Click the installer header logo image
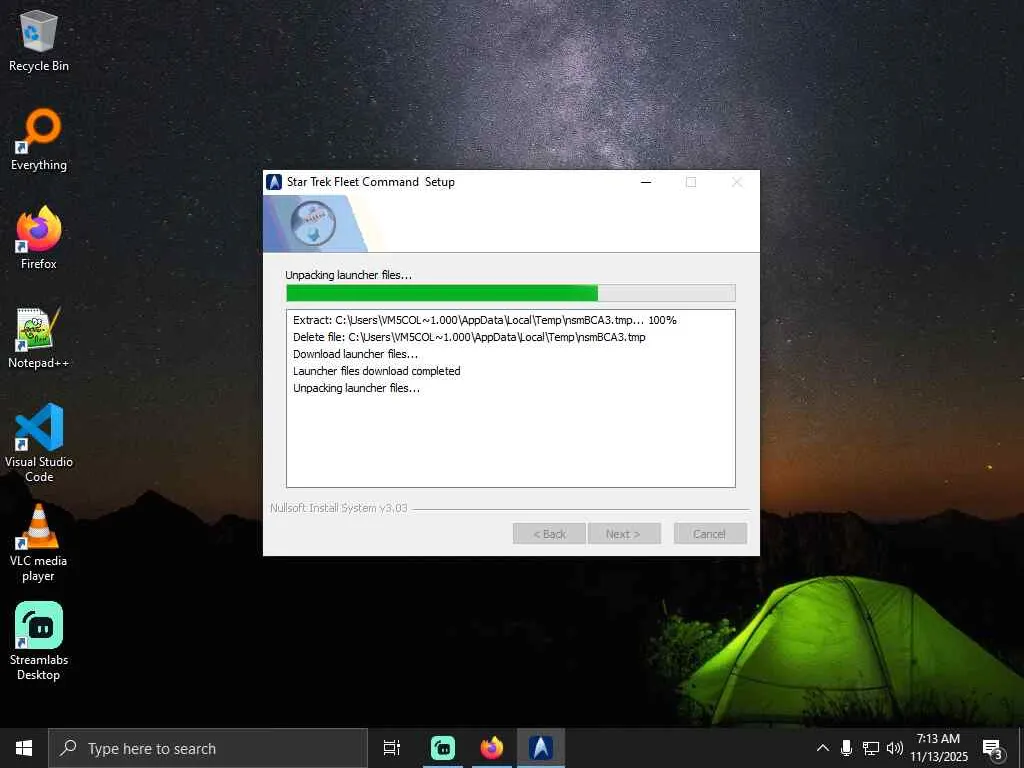1024x768 pixels. 315,223
